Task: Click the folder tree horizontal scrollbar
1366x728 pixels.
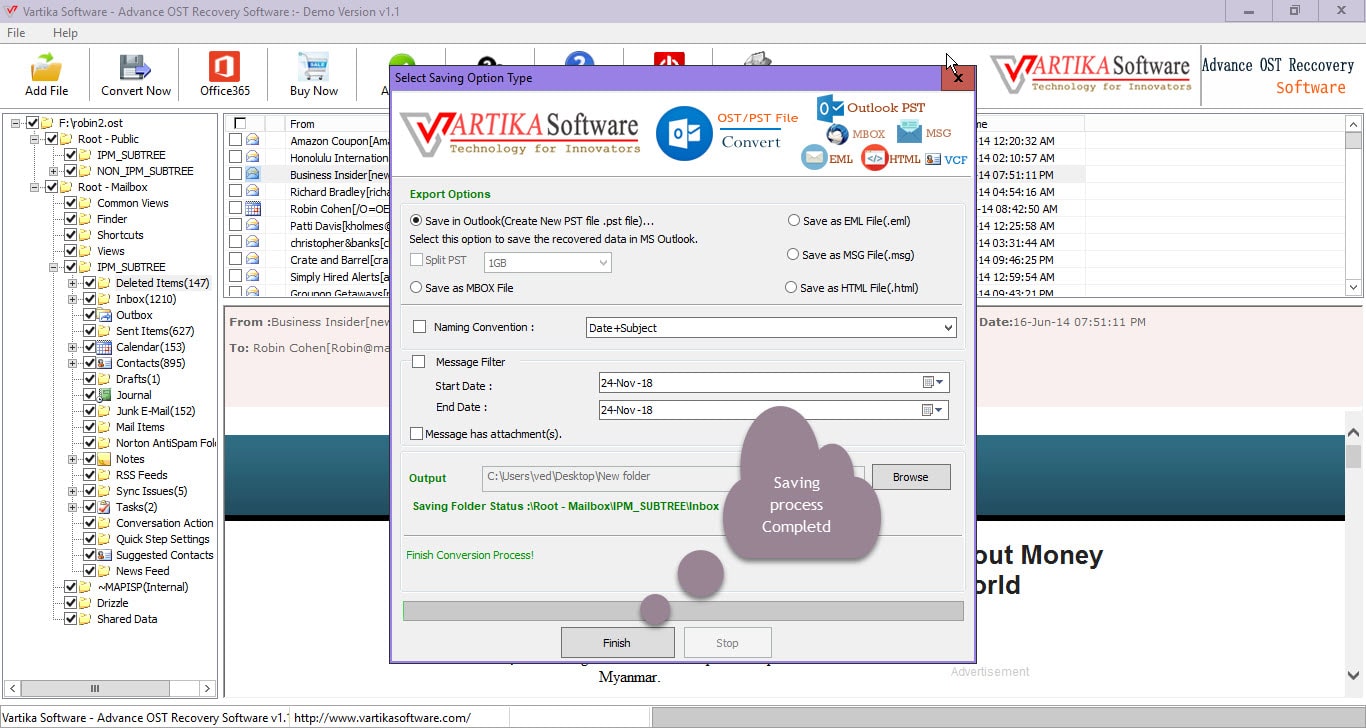Action: (109, 688)
